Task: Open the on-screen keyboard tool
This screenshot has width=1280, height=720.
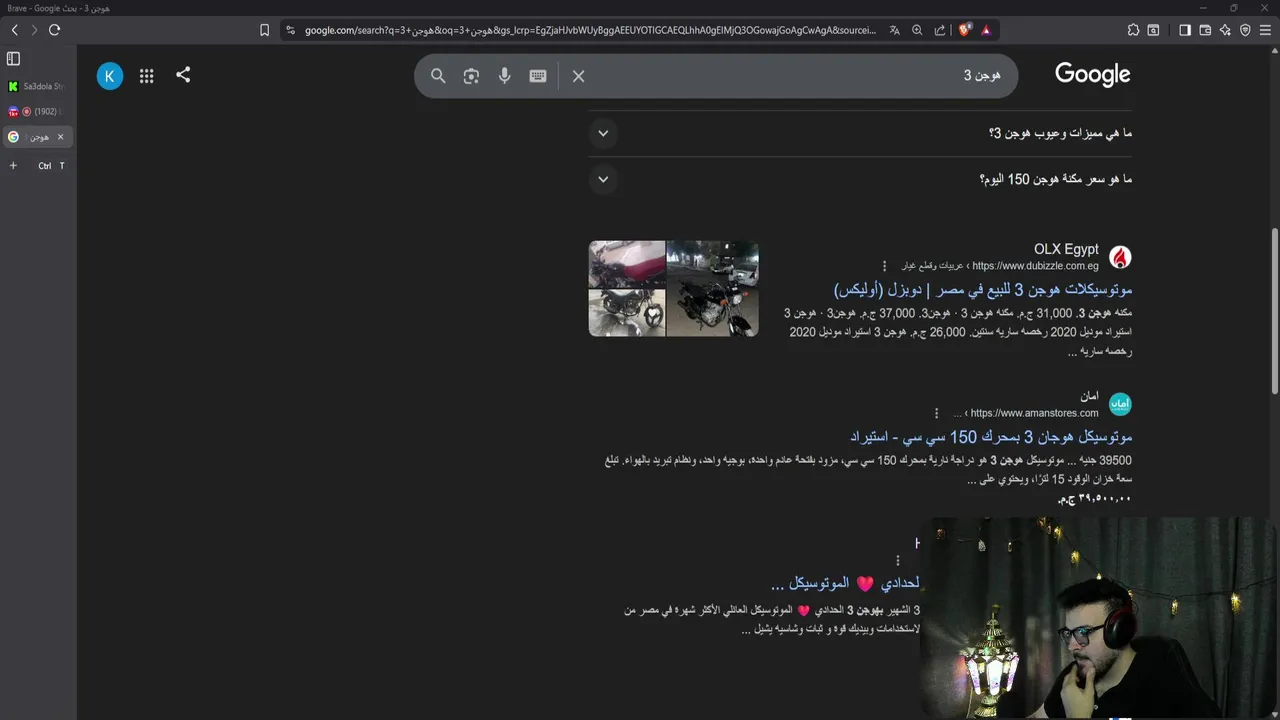Action: (x=538, y=76)
